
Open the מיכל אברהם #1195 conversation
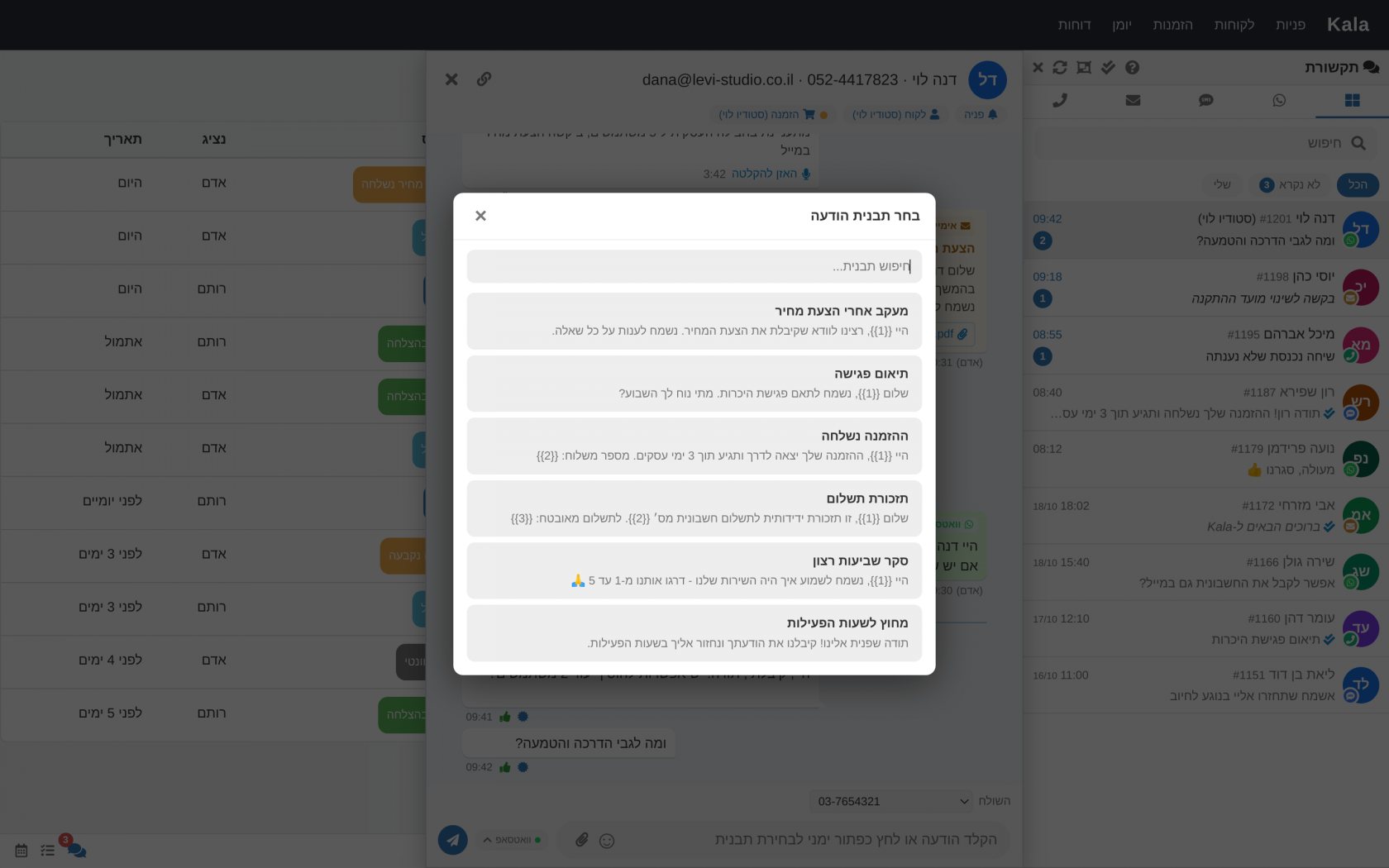1206,346
